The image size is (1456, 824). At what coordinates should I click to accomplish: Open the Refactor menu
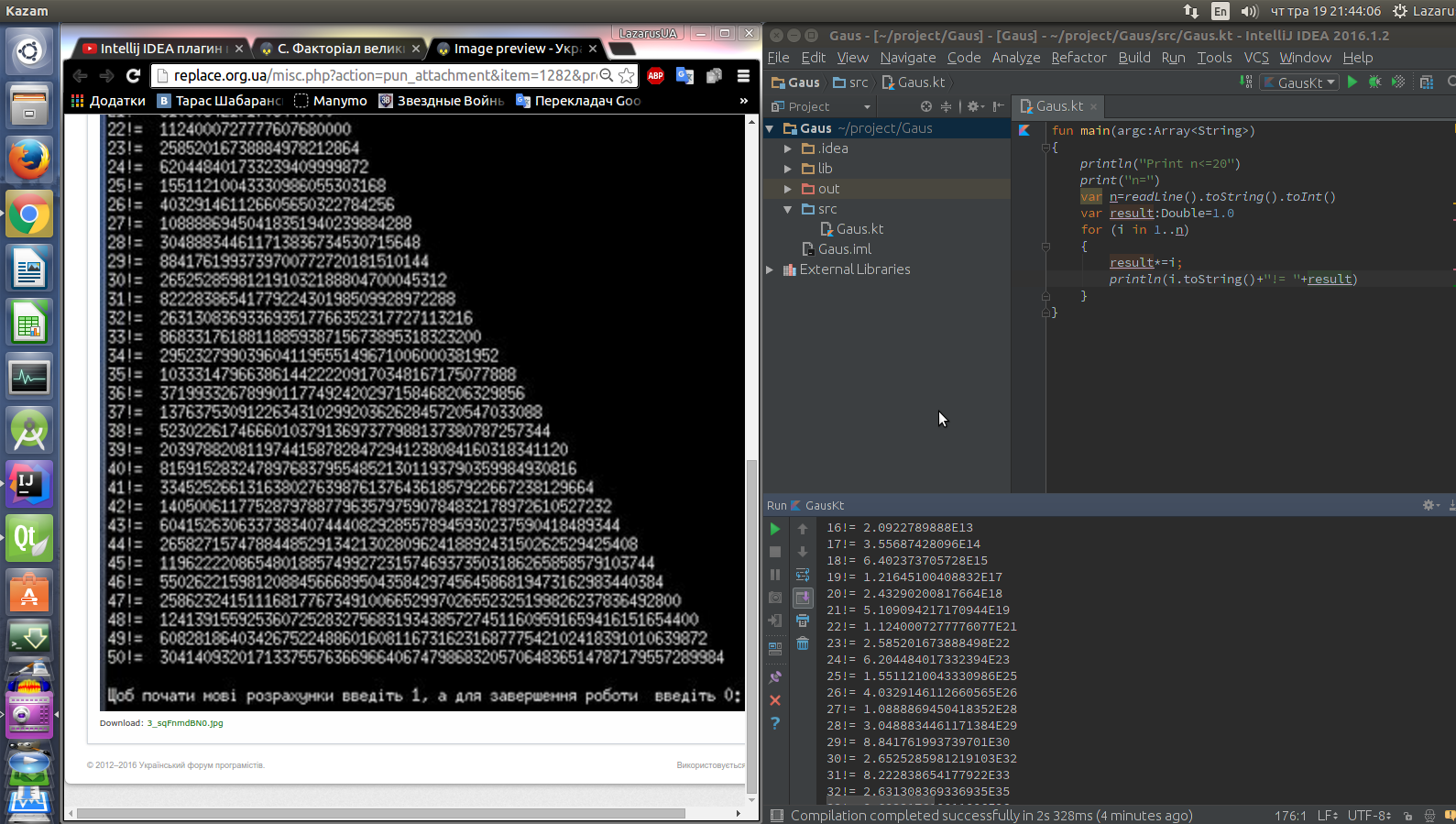(1078, 58)
